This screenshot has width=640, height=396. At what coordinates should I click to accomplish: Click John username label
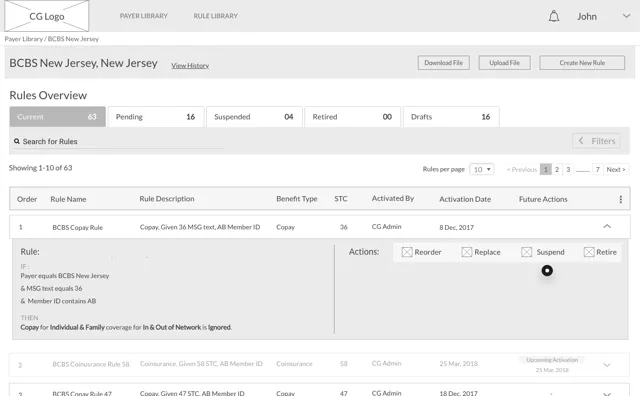(x=587, y=16)
